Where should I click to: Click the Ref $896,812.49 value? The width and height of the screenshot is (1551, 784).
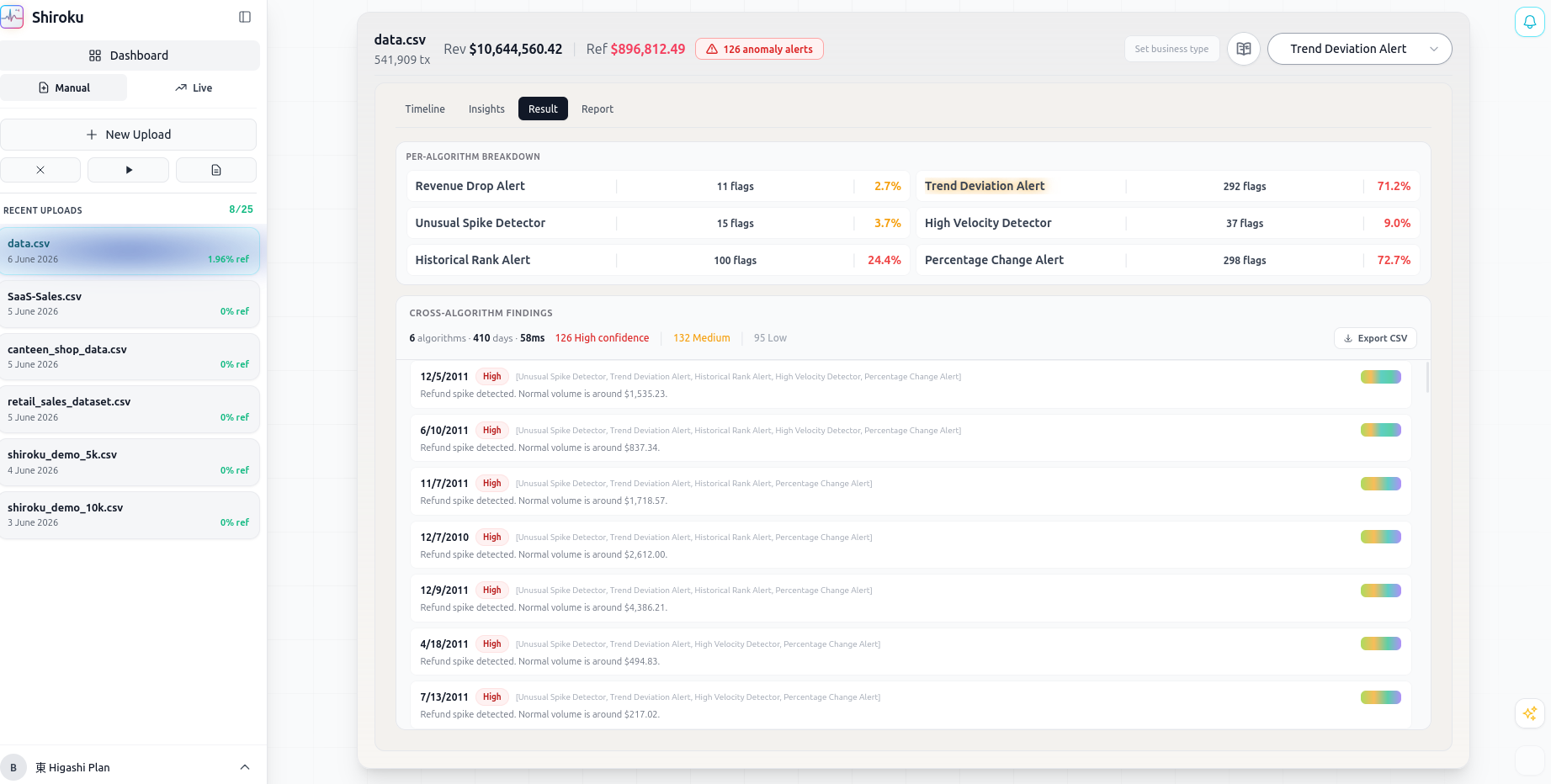click(x=635, y=49)
